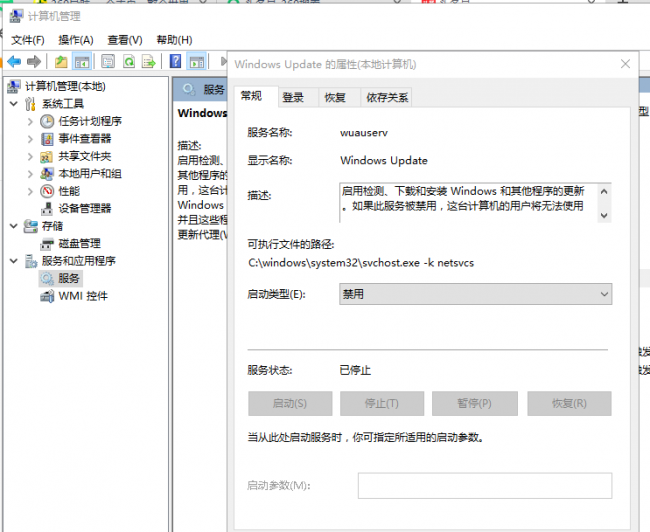Click the 服务 header in middle pane
This screenshot has height=532, width=650.
click(x=214, y=89)
